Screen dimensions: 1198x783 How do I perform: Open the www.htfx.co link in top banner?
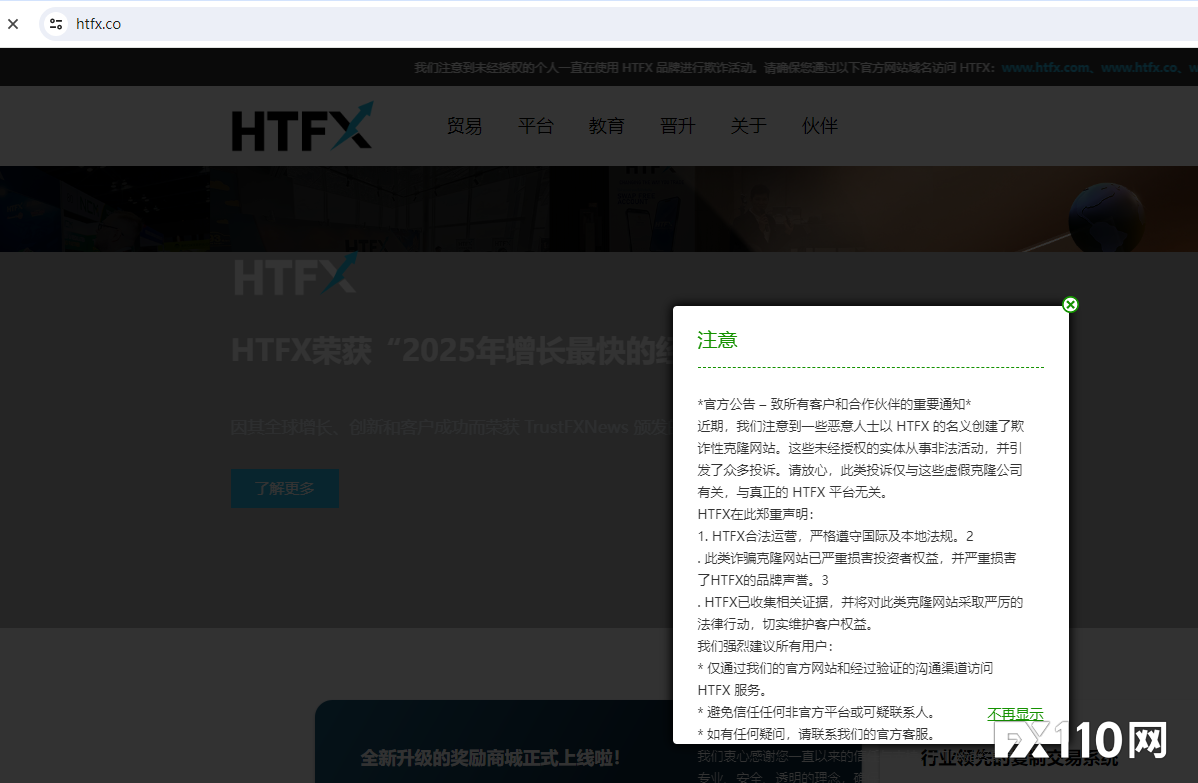1138,68
